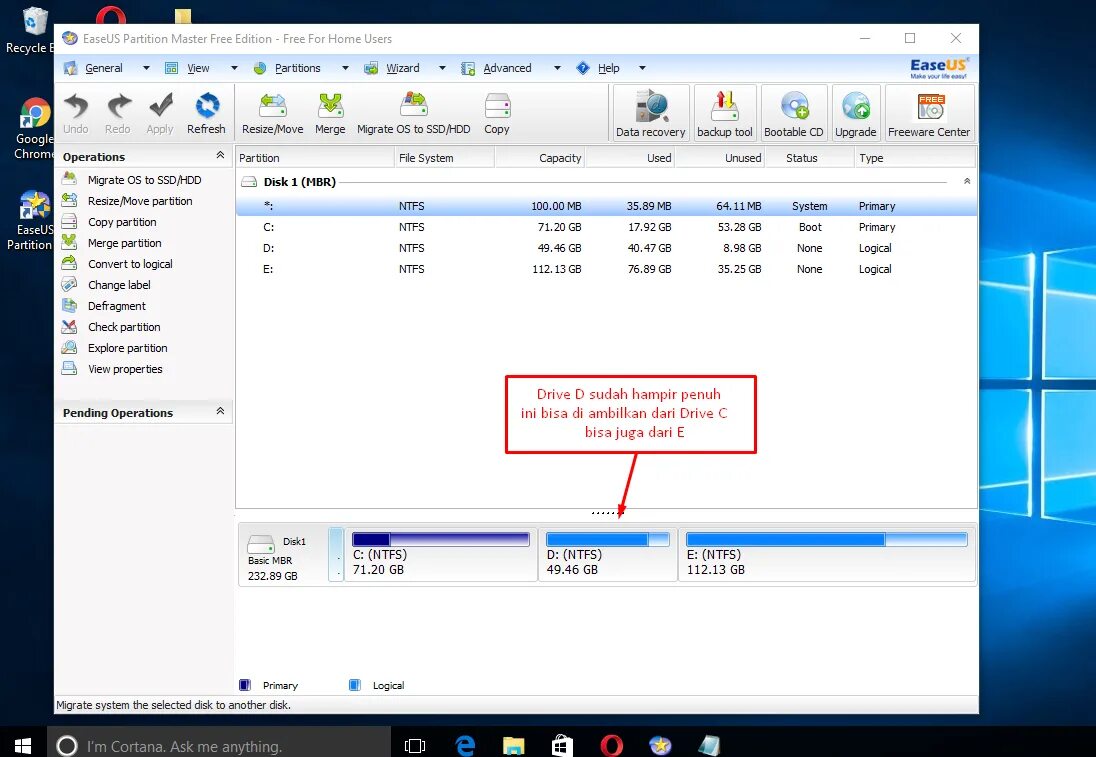The image size is (1096, 757).
Task: Open Microsoft Edge from taskbar
Action: coord(465,745)
